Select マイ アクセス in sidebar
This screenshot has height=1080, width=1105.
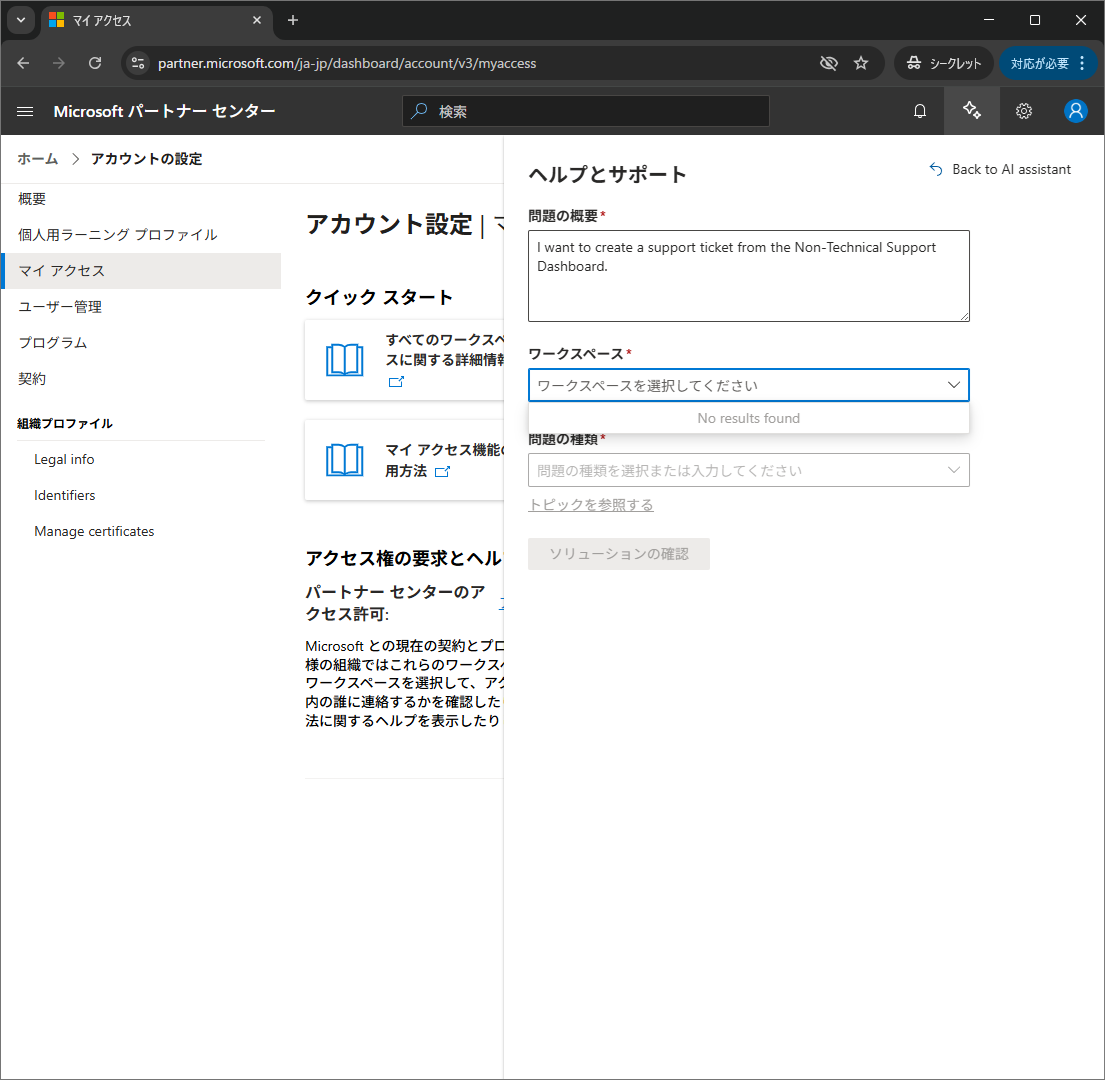click(141, 271)
